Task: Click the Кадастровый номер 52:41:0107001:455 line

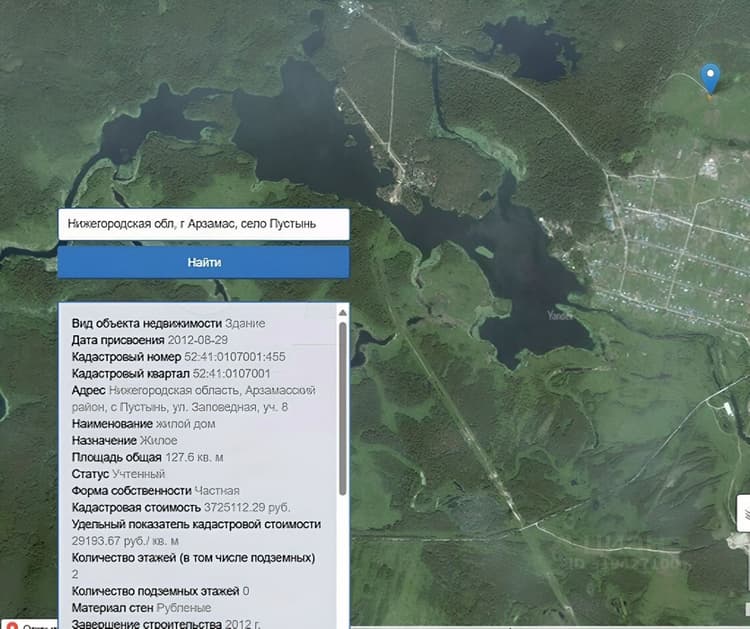Action: [178, 357]
